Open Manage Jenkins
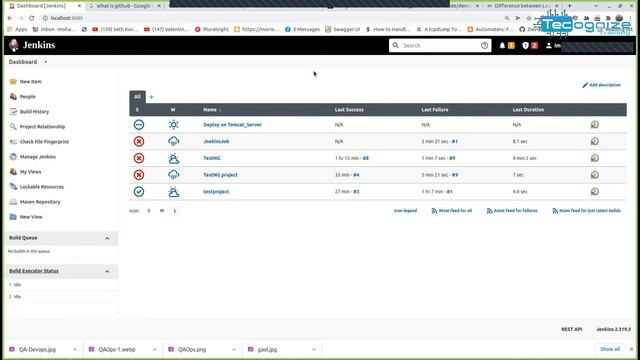The width and height of the screenshot is (640, 360). pos(38,157)
